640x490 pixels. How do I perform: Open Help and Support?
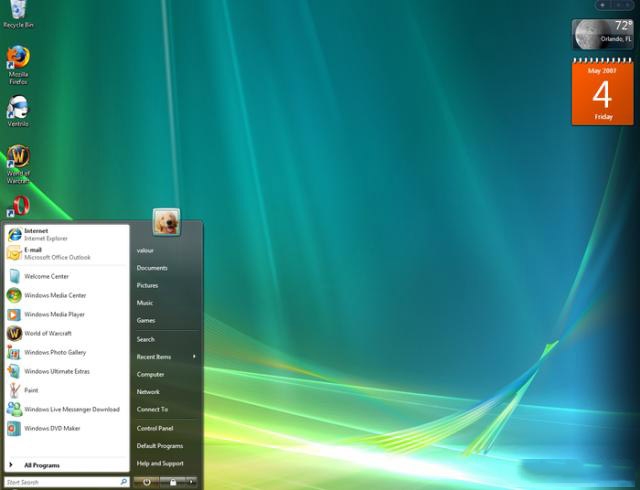pos(160,463)
